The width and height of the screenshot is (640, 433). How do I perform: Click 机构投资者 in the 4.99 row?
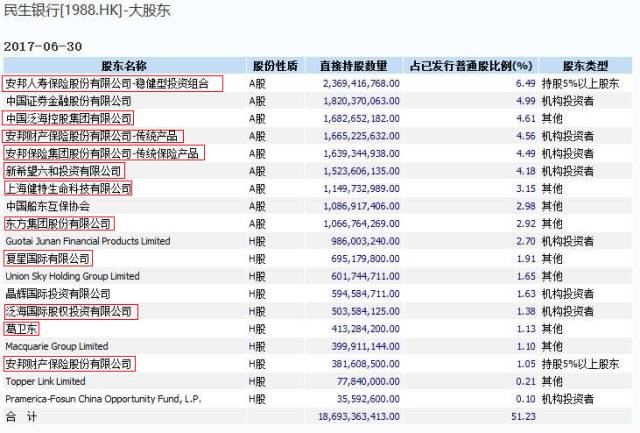point(568,101)
